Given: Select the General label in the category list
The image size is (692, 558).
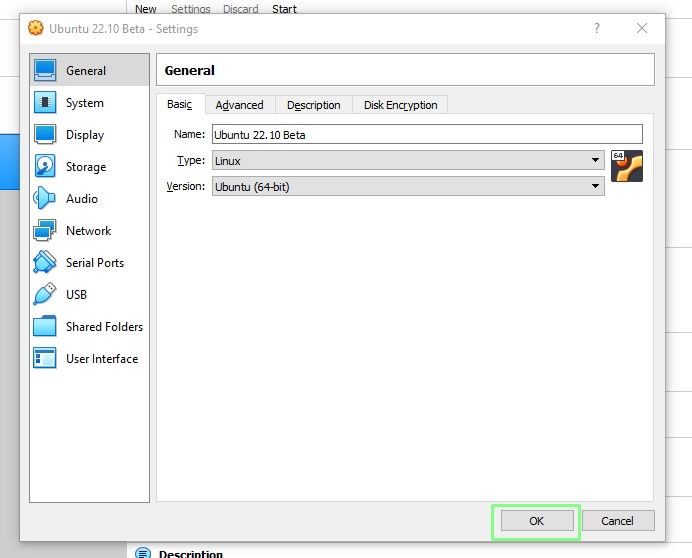Looking at the screenshot, I should (x=86, y=71).
